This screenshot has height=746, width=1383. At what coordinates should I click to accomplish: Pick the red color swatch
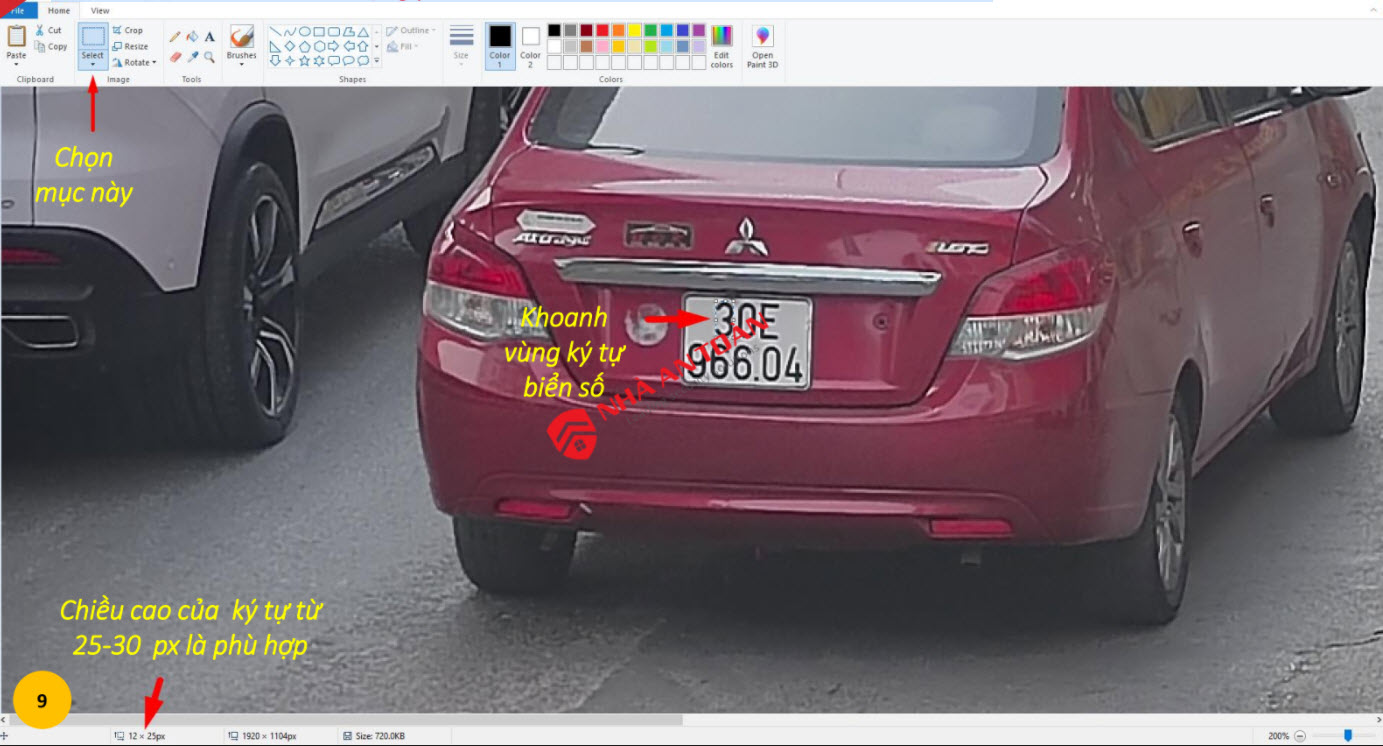(x=602, y=31)
